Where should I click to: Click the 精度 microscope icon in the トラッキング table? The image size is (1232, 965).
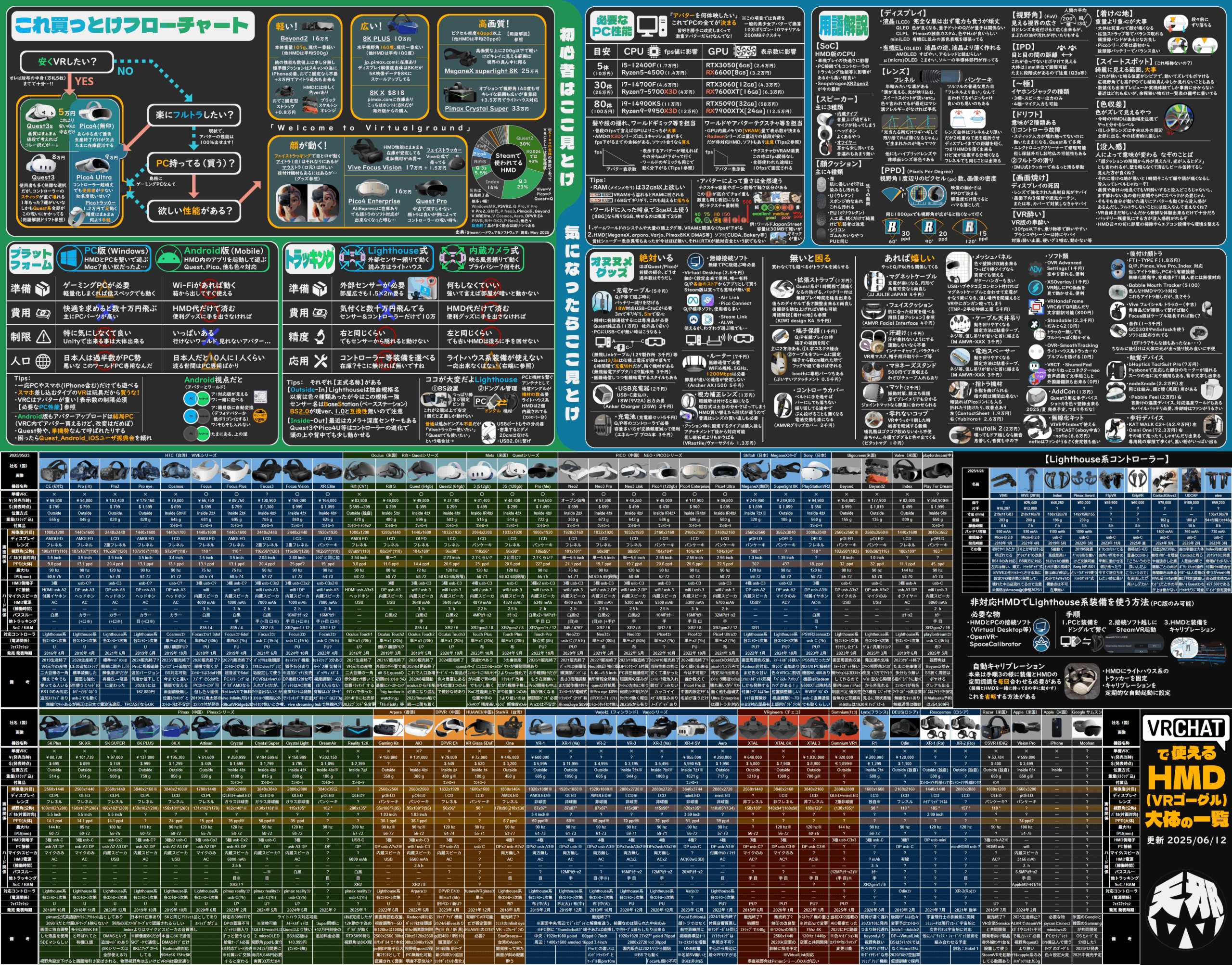click(x=320, y=337)
